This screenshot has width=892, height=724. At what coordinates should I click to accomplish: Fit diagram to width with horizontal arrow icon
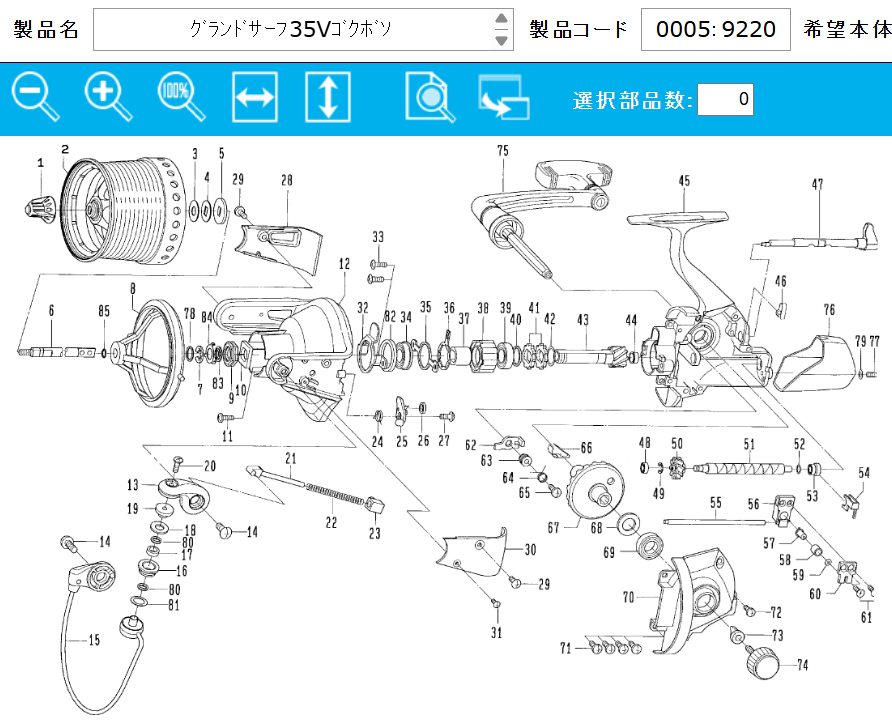tap(255, 97)
